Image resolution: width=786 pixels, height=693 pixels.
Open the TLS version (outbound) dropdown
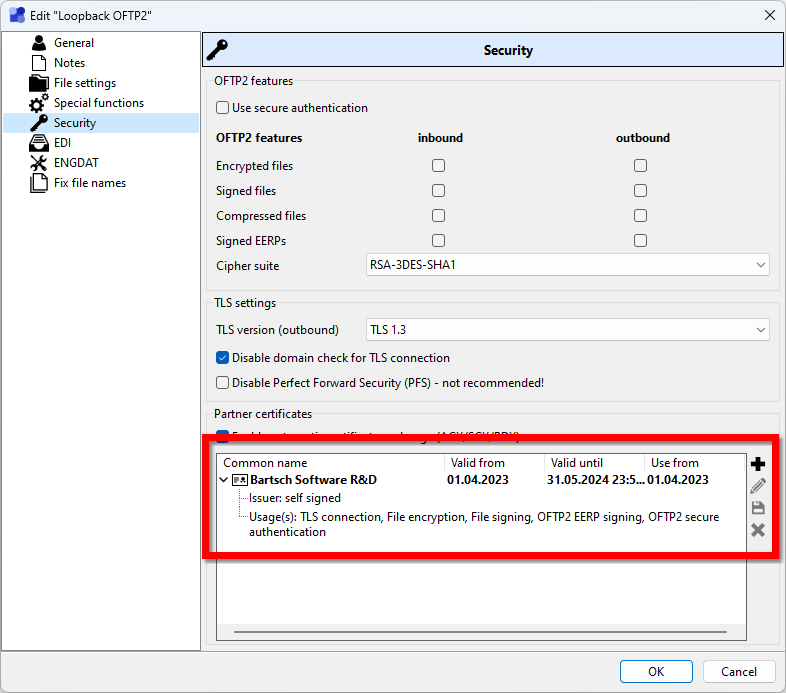pos(567,329)
